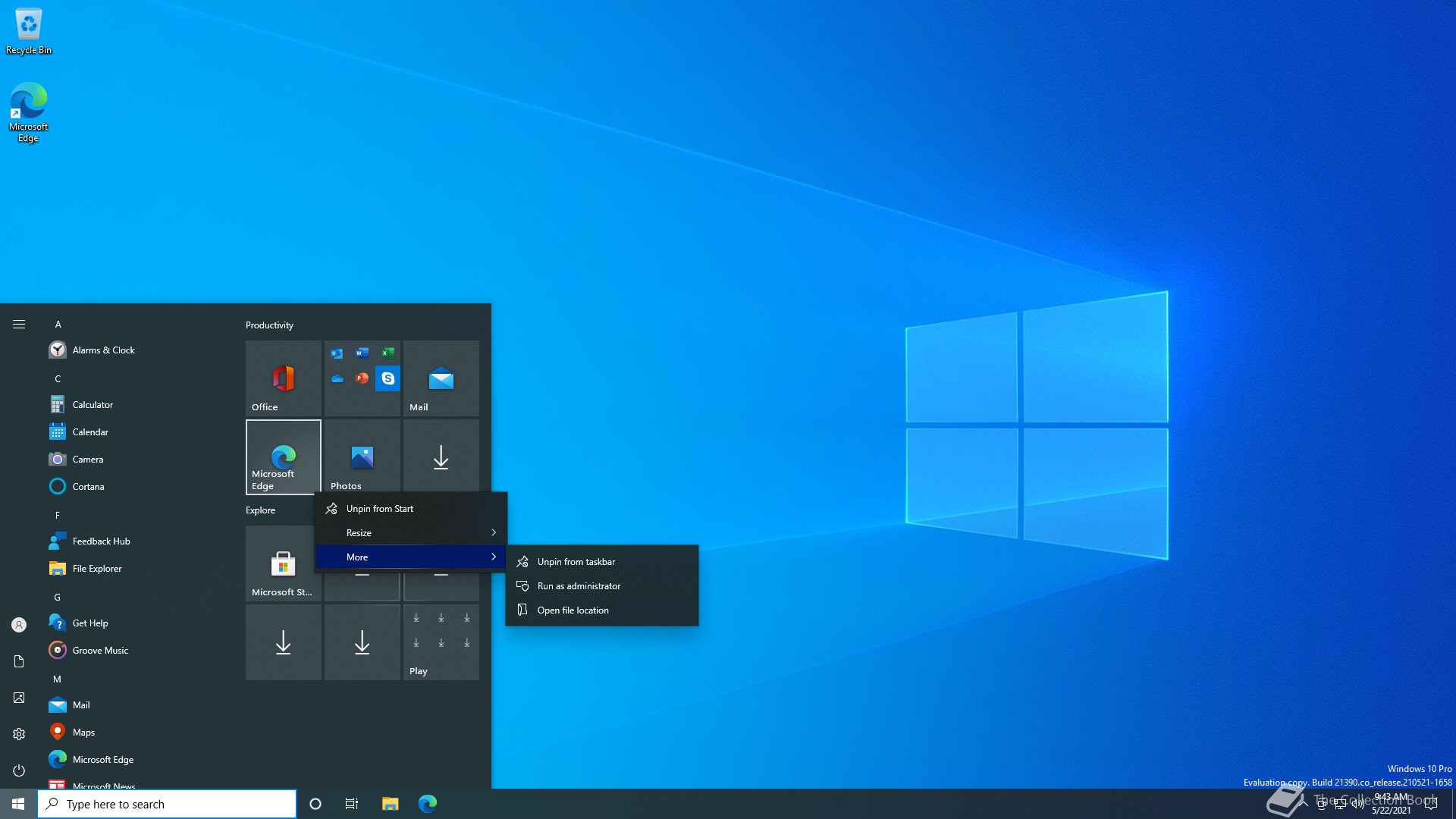Open Feedback Hub app

point(136,541)
